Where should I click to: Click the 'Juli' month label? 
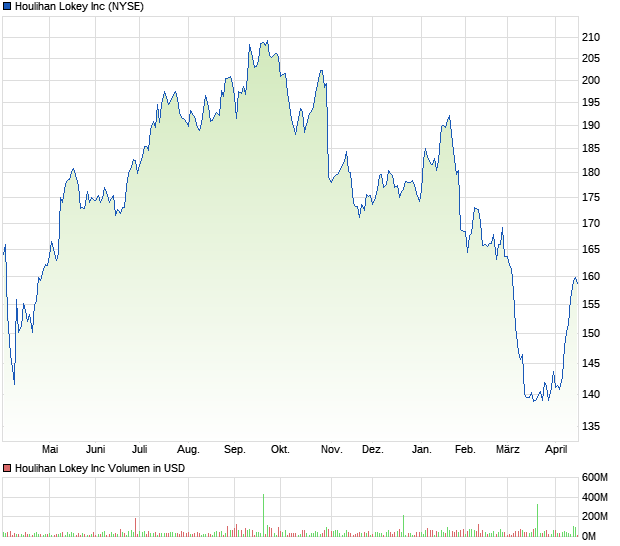tap(140, 450)
